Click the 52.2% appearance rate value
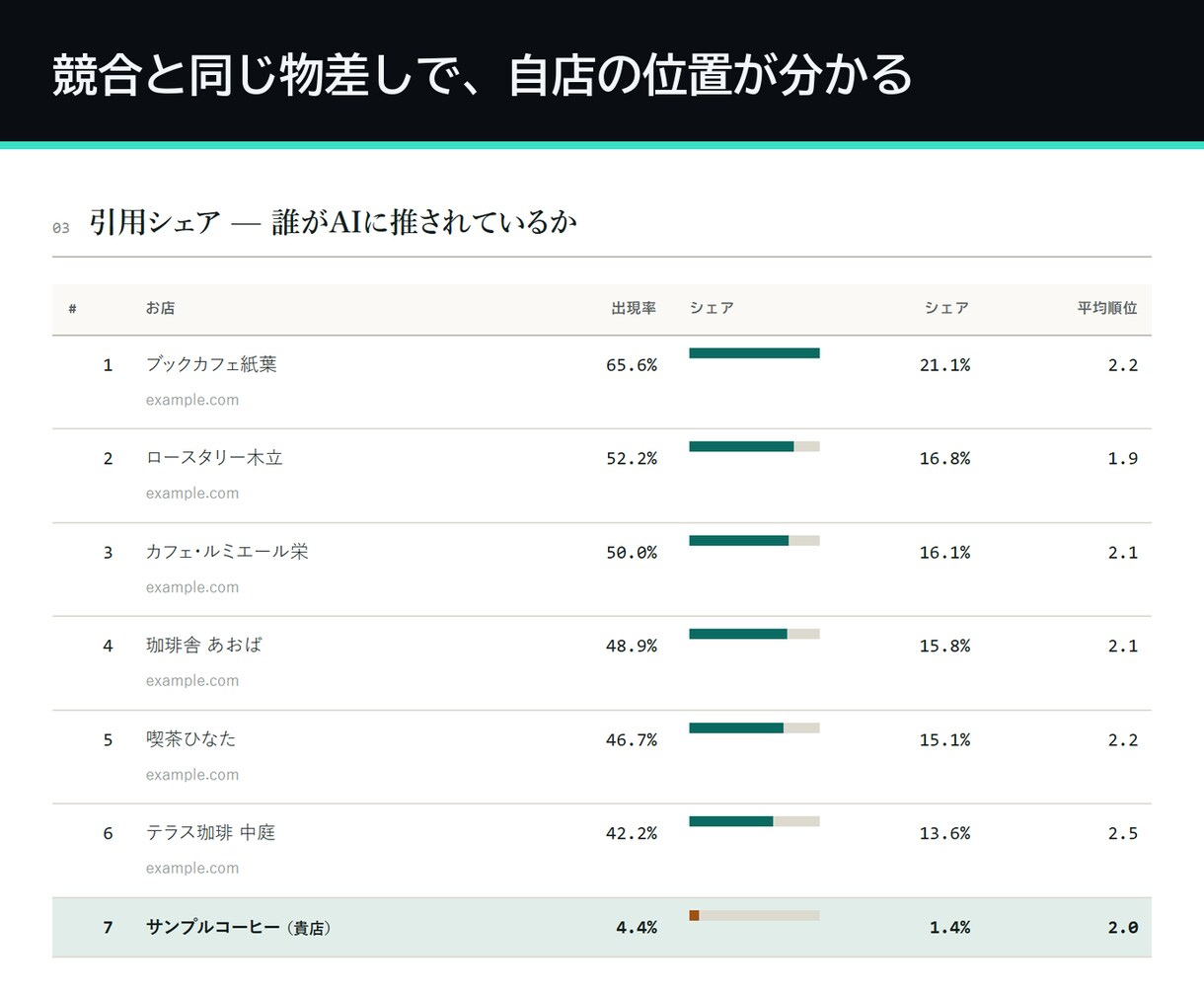The height and width of the screenshot is (995, 1204). [x=632, y=459]
